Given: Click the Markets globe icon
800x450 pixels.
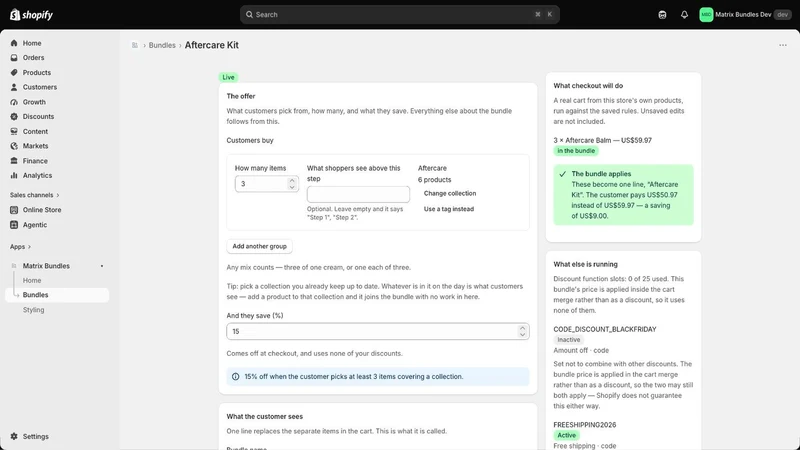Looking at the screenshot, I should tap(14, 146).
